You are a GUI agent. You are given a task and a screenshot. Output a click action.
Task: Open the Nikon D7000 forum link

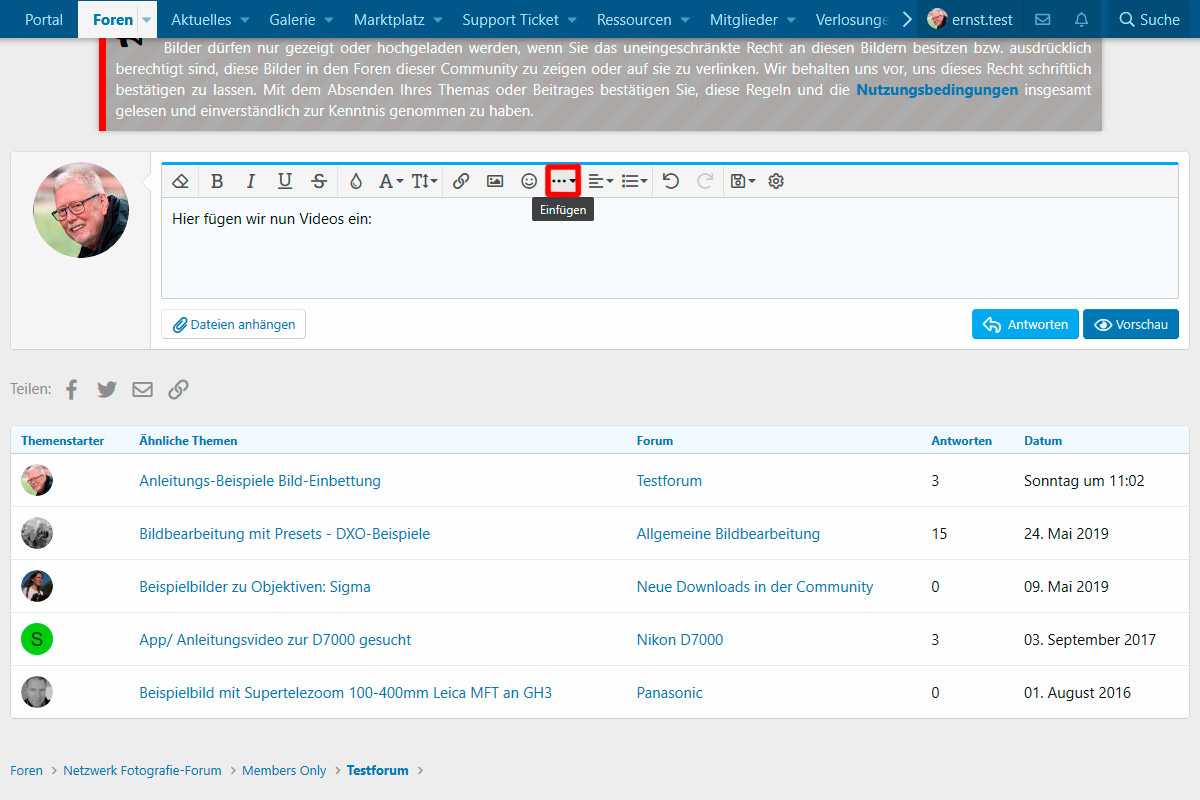[680, 640]
